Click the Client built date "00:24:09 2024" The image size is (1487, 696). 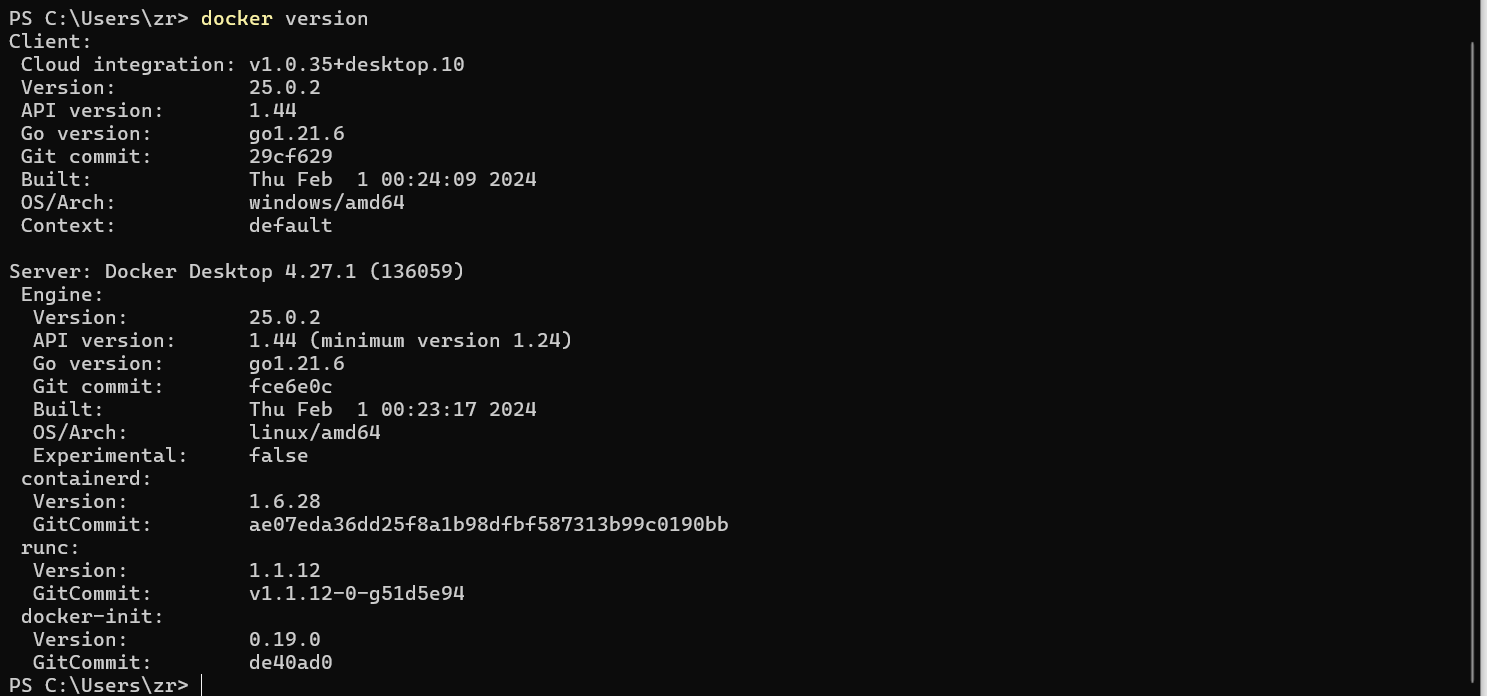[x=459, y=180]
